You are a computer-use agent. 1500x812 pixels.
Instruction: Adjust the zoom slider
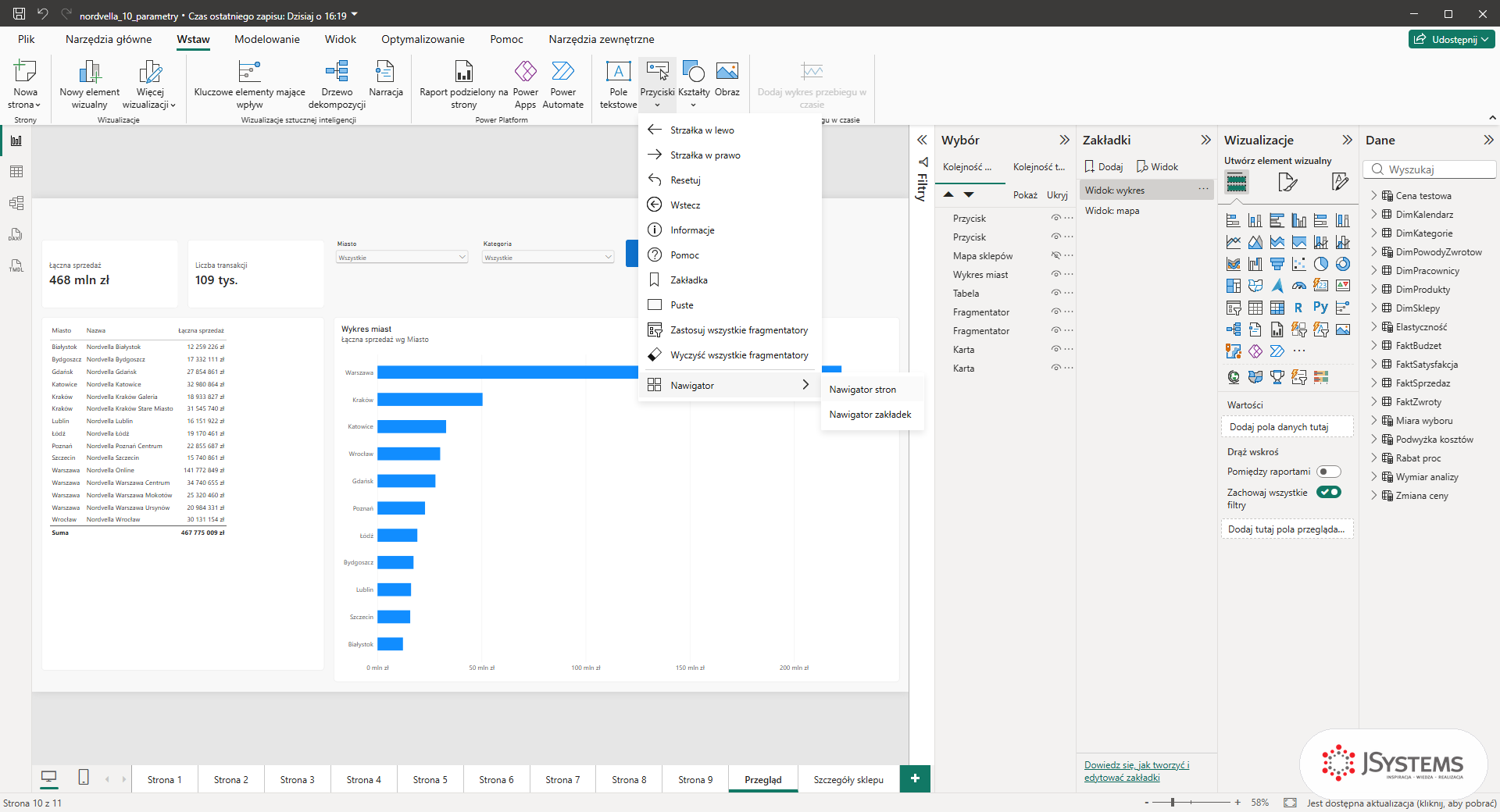coord(1173,803)
